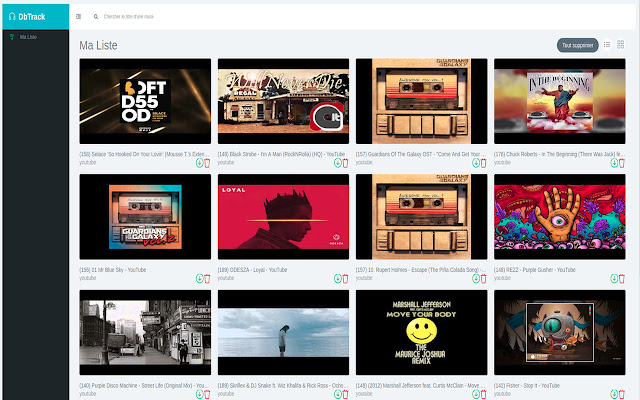Download the Rupert Holmes 'Escape' track
Viewport: 640px width, 400px height.
(476, 278)
